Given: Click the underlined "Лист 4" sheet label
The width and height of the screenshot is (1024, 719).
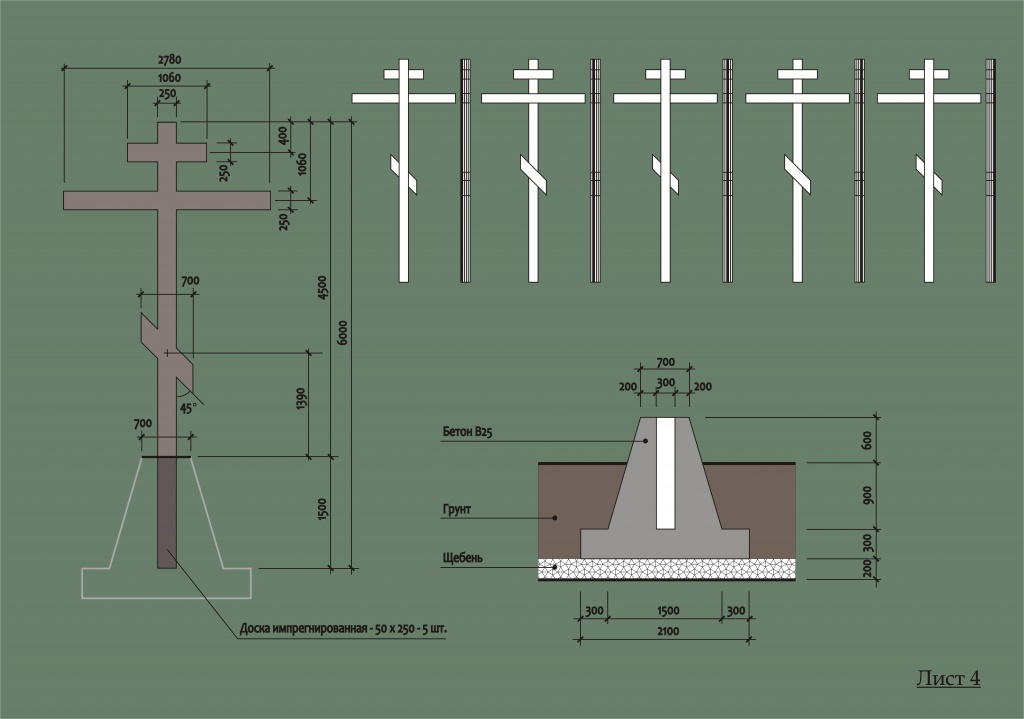Looking at the screenshot, I should coord(947,678).
